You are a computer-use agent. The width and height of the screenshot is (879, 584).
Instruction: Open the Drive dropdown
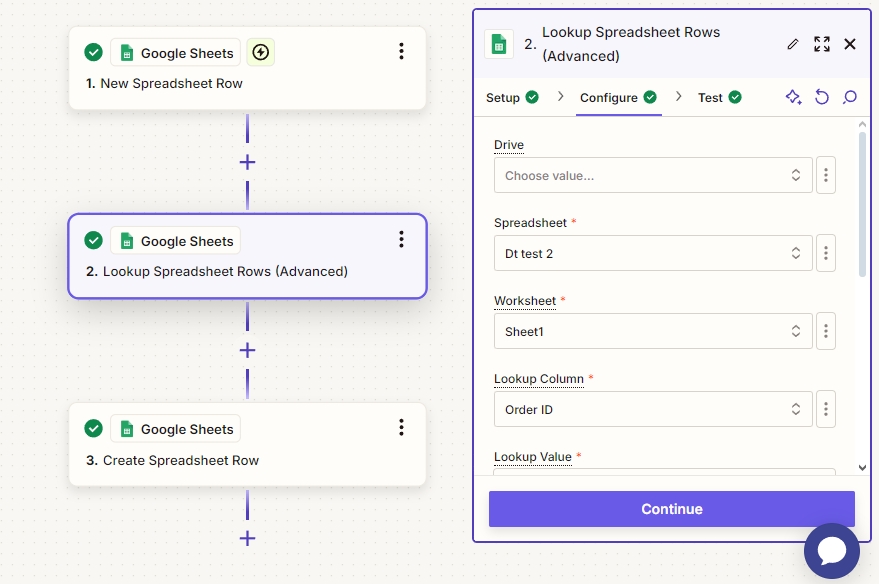(653, 175)
